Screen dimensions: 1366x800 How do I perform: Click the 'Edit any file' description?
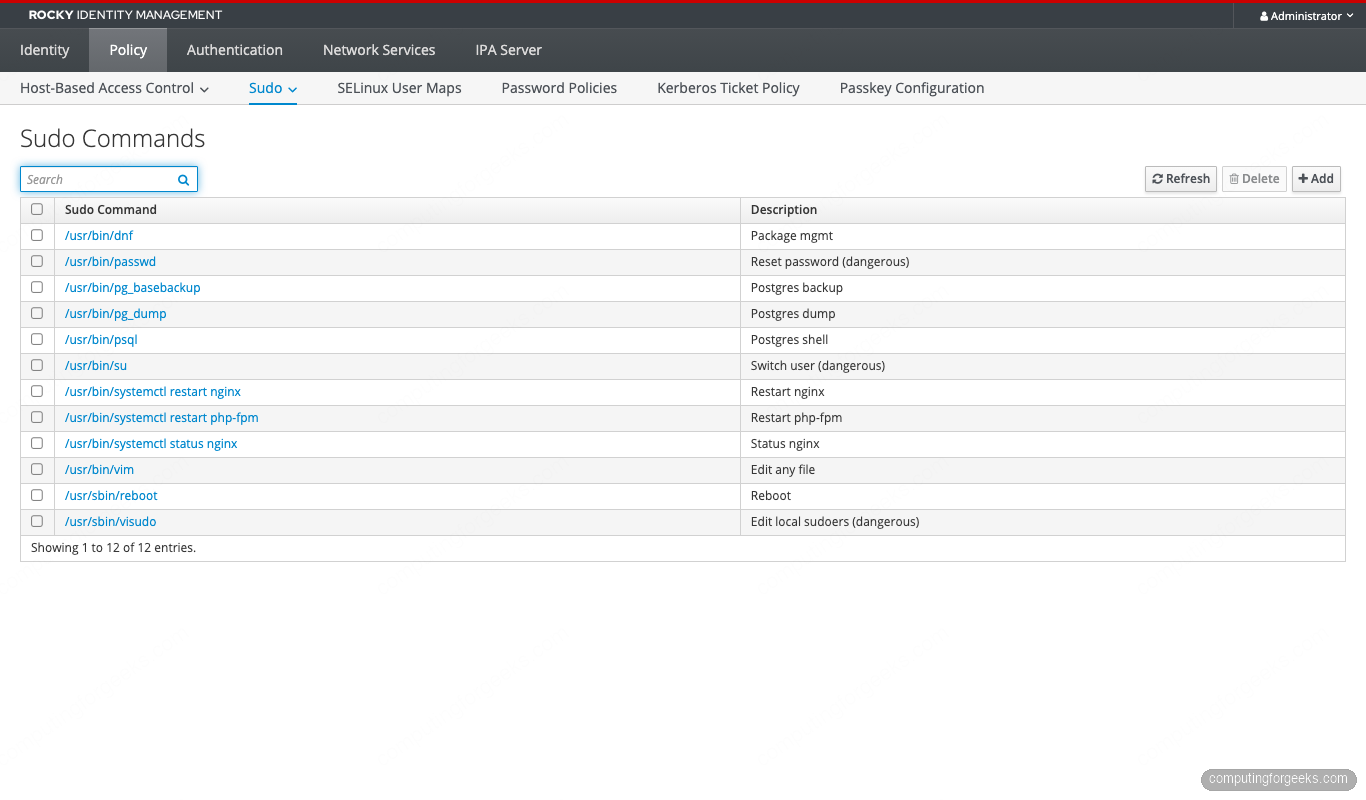[783, 470]
